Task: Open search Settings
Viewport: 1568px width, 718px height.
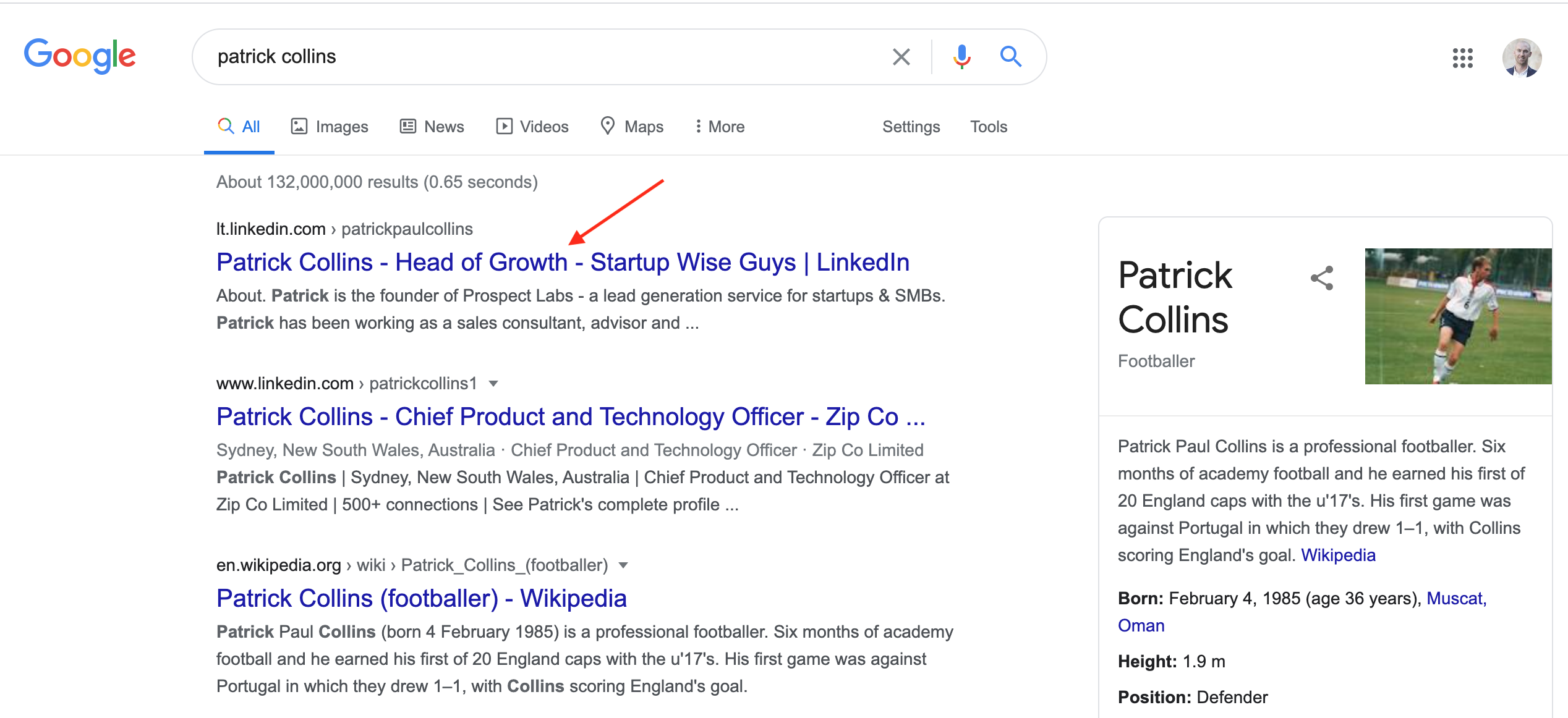Action: tap(911, 127)
